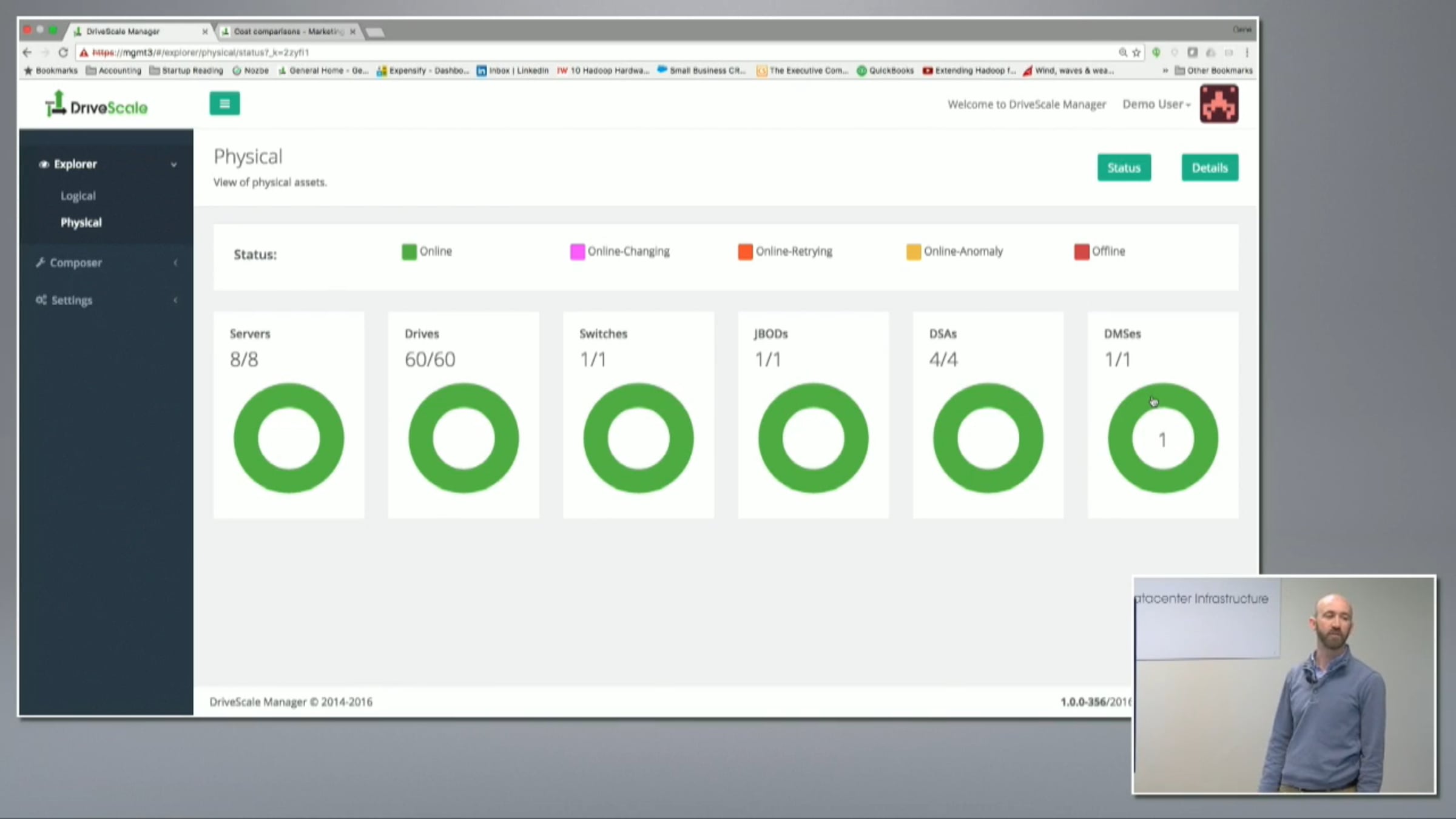Click the Switches donut chart

tap(638, 438)
